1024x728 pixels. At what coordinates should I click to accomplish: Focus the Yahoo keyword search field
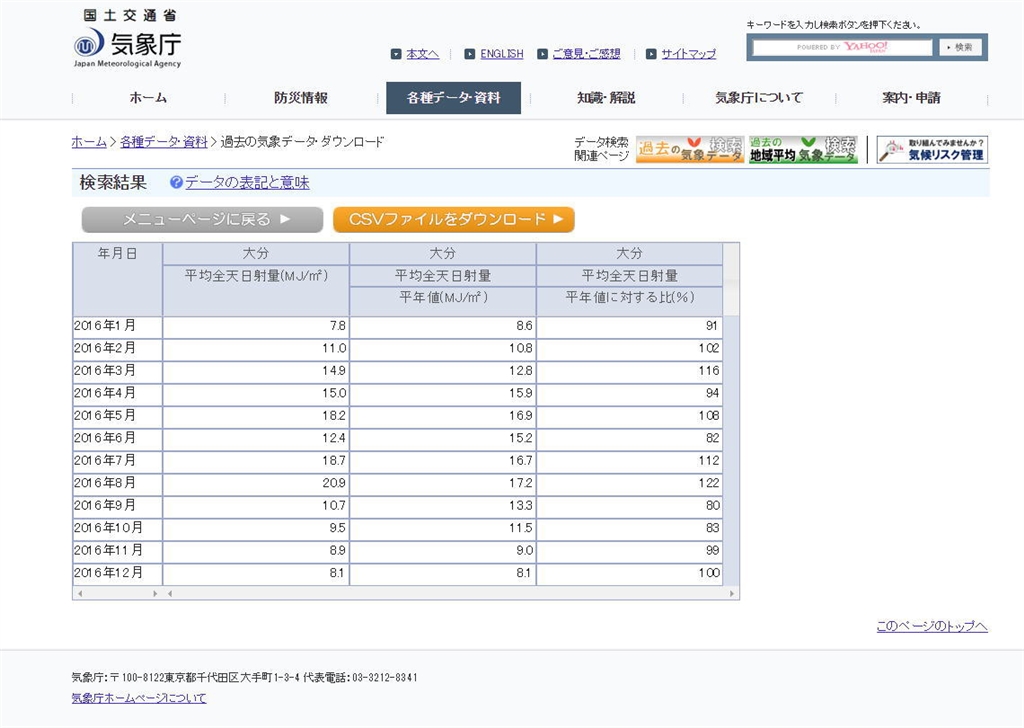tap(842, 47)
